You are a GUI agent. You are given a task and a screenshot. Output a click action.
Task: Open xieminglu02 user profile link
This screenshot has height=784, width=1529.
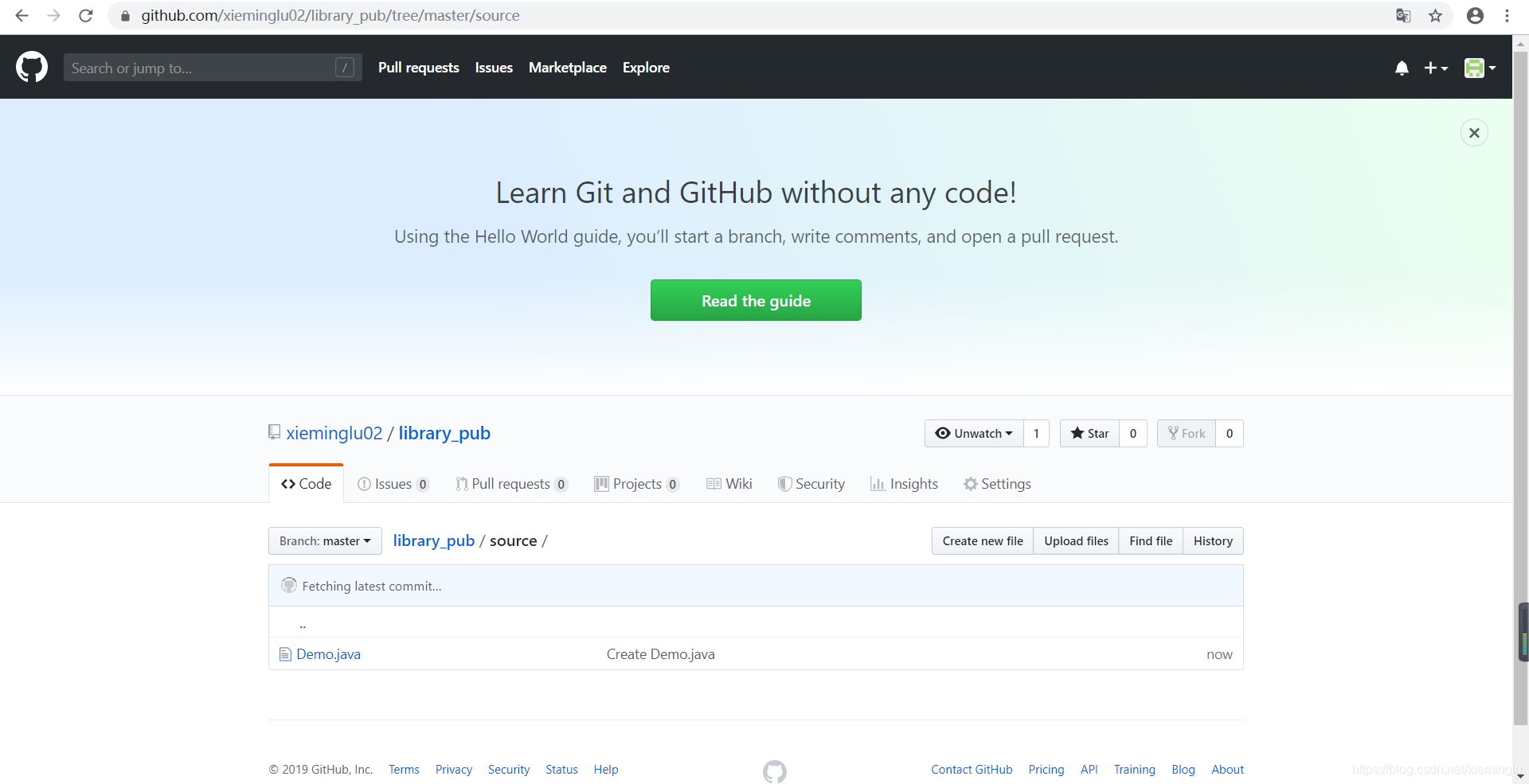click(334, 433)
